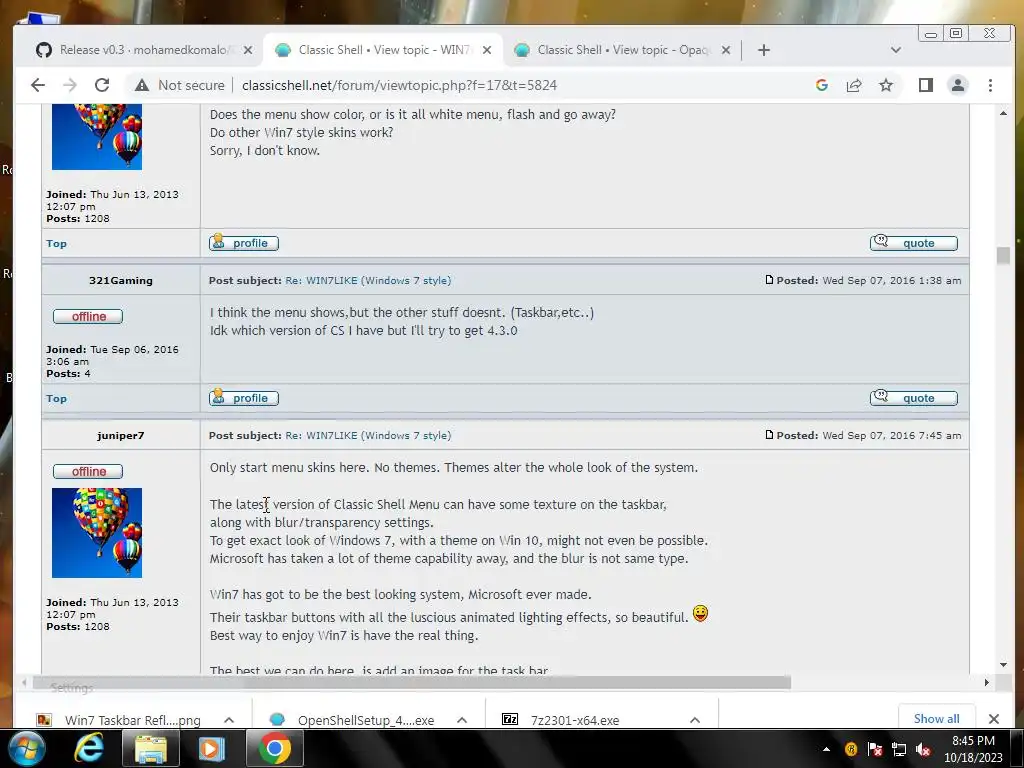Launch Internet Explorer from taskbar
This screenshot has height=768, width=1024.
click(x=89, y=748)
